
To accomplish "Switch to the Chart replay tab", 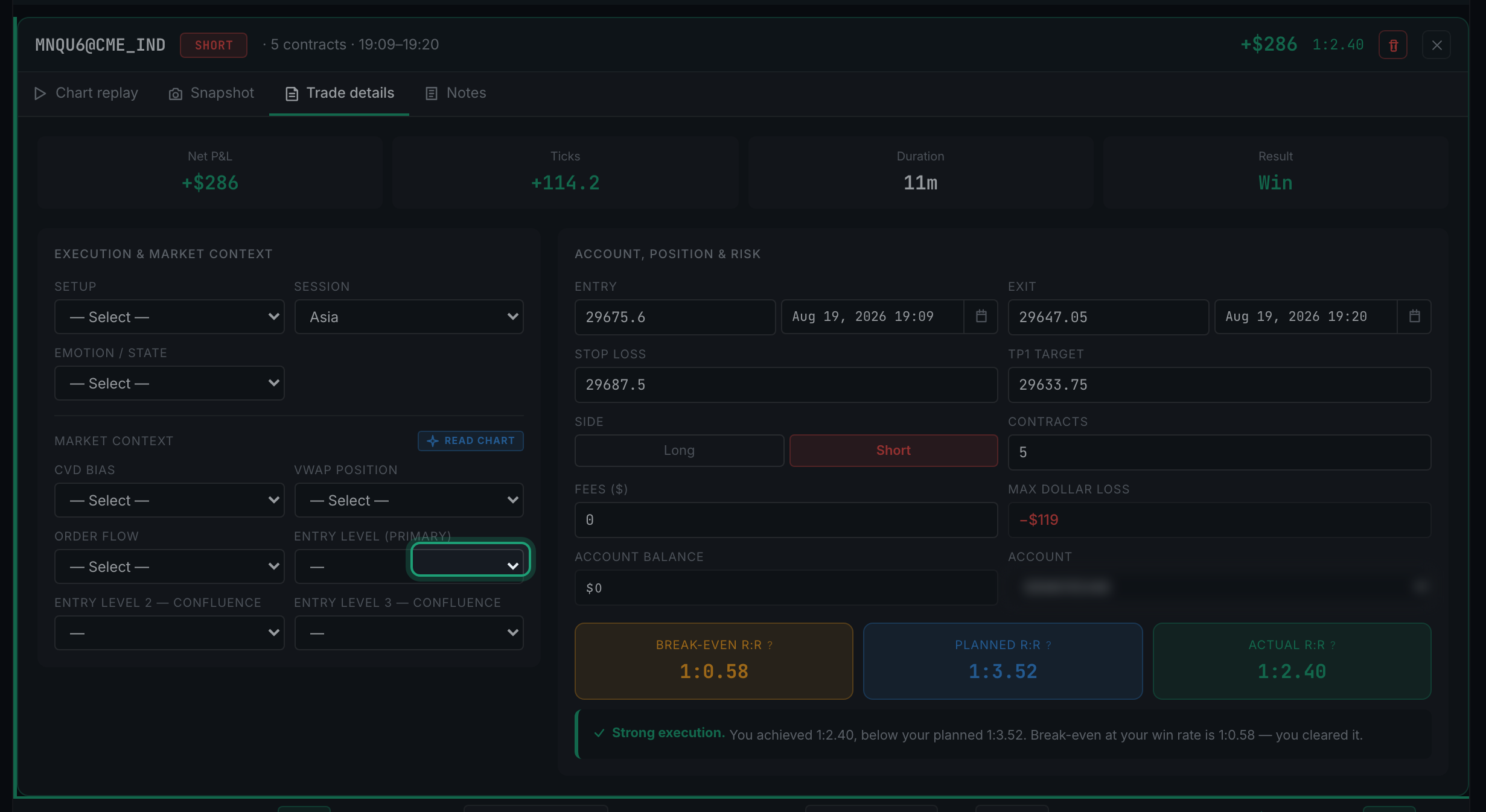I will coord(86,94).
